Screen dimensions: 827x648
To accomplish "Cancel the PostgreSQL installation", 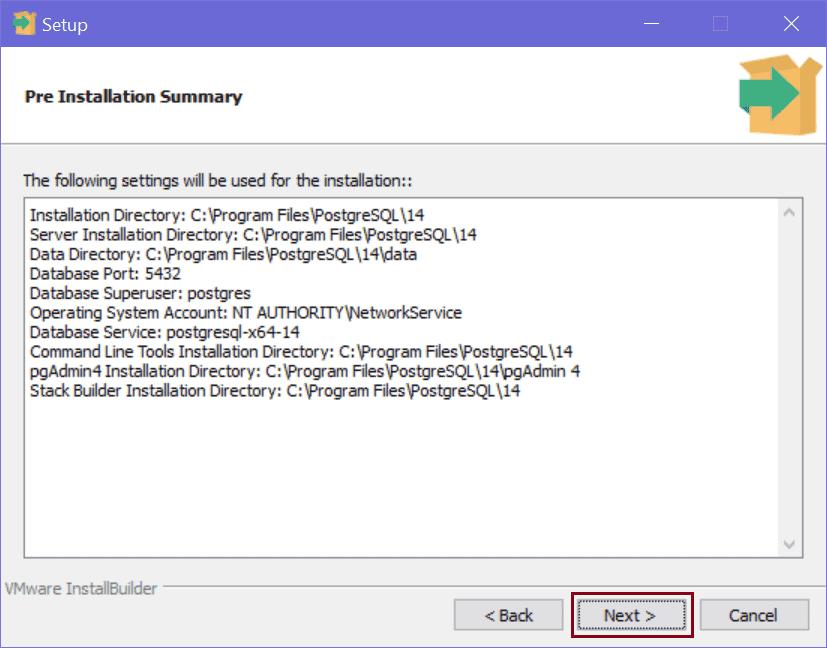I will pos(752,615).
